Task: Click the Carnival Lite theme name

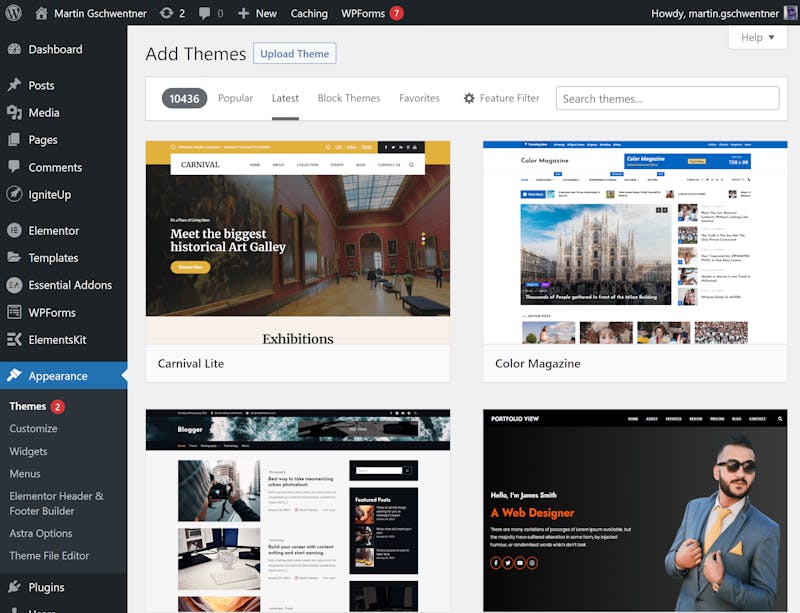Action: click(x=191, y=363)
